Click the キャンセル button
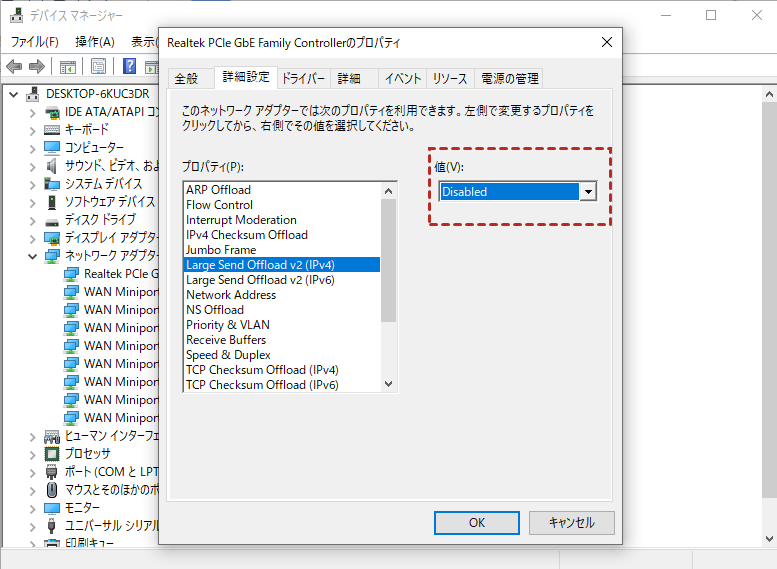The image size is (777, 569). [572, 523]
